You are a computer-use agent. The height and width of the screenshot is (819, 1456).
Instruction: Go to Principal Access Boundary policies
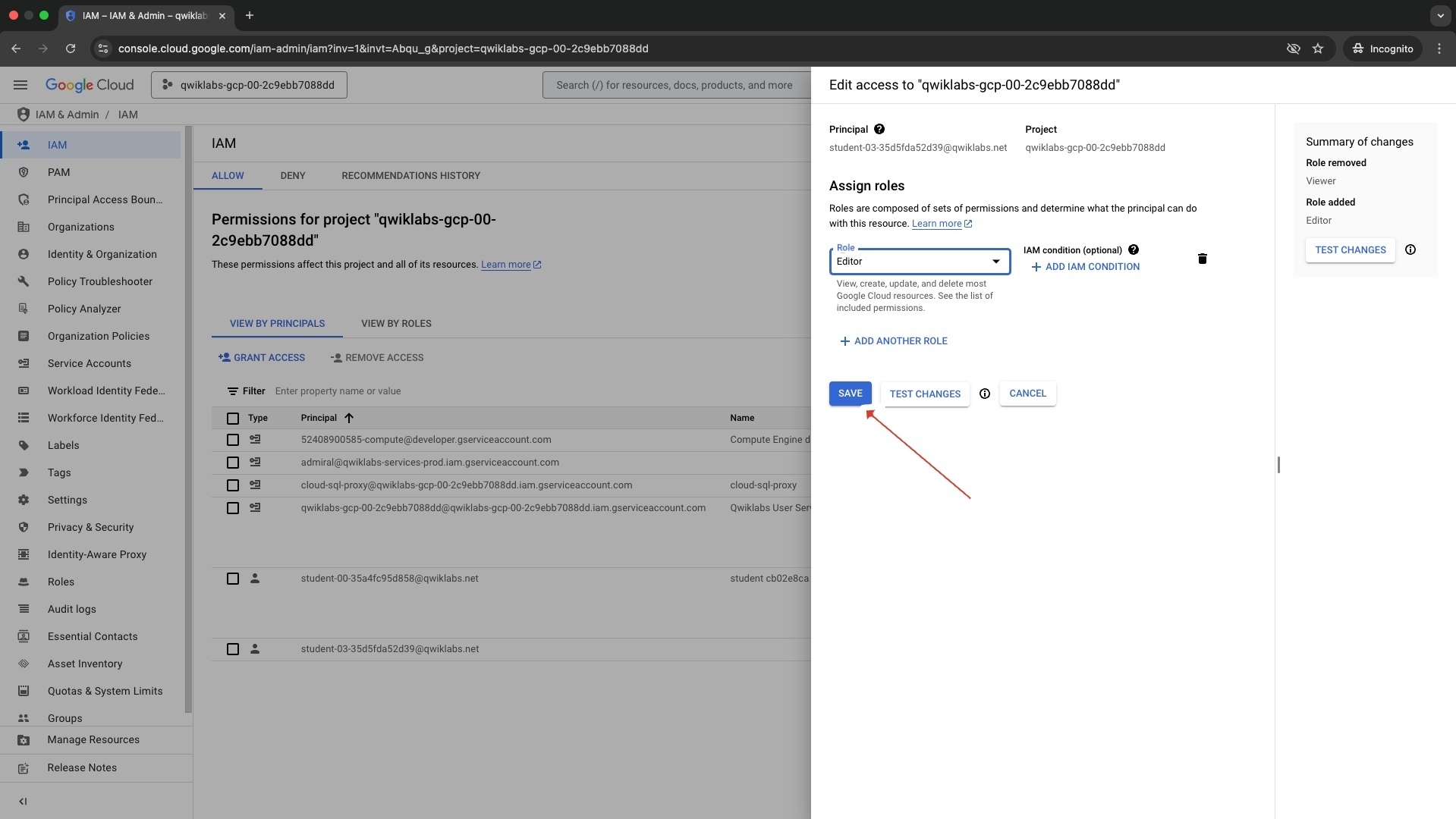point(91,199)
